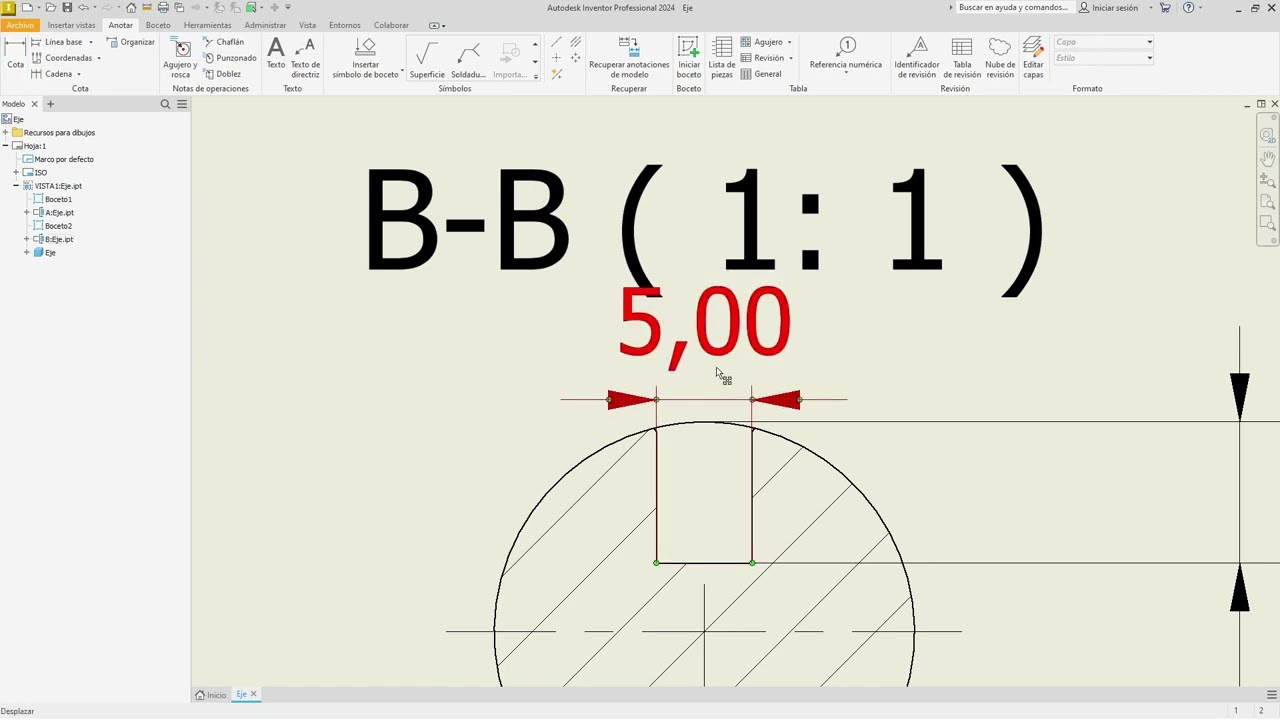1280x720 pixels.
Task: Click Insertar símbolo de boceto
Action: tap(366, 58)
